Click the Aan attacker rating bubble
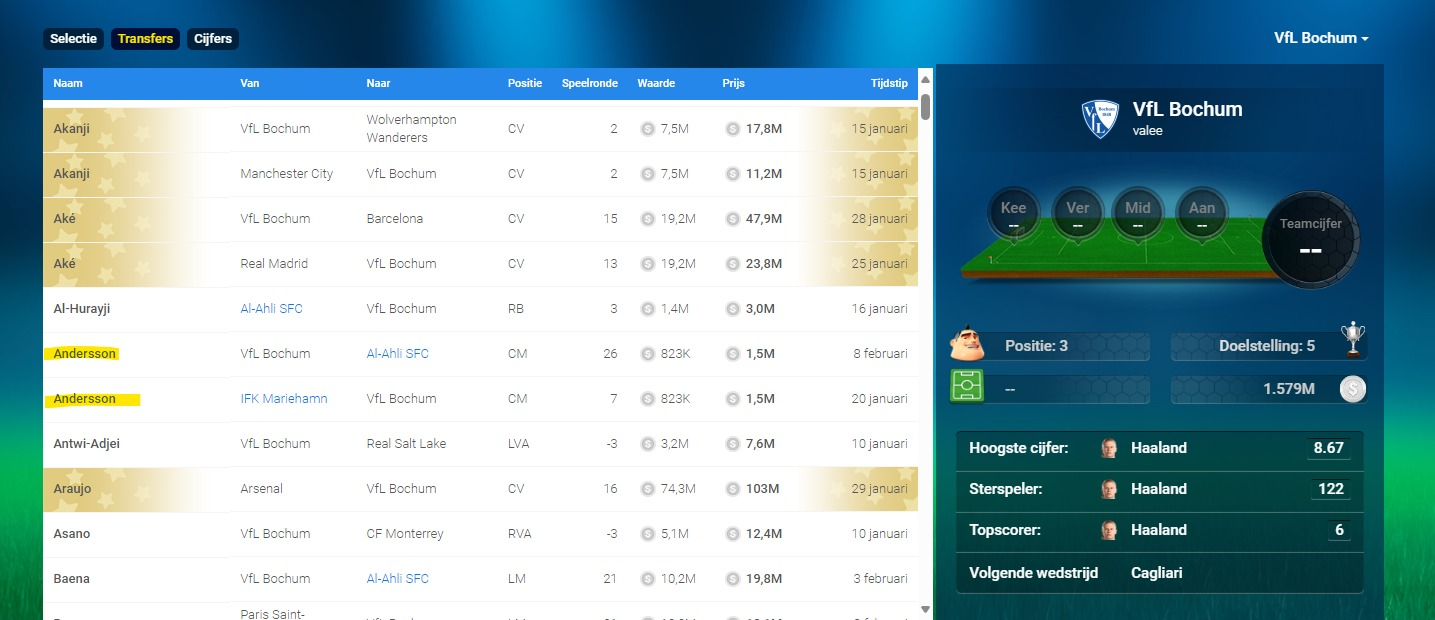1435x620 pixels. click(x=1201, y=213)
